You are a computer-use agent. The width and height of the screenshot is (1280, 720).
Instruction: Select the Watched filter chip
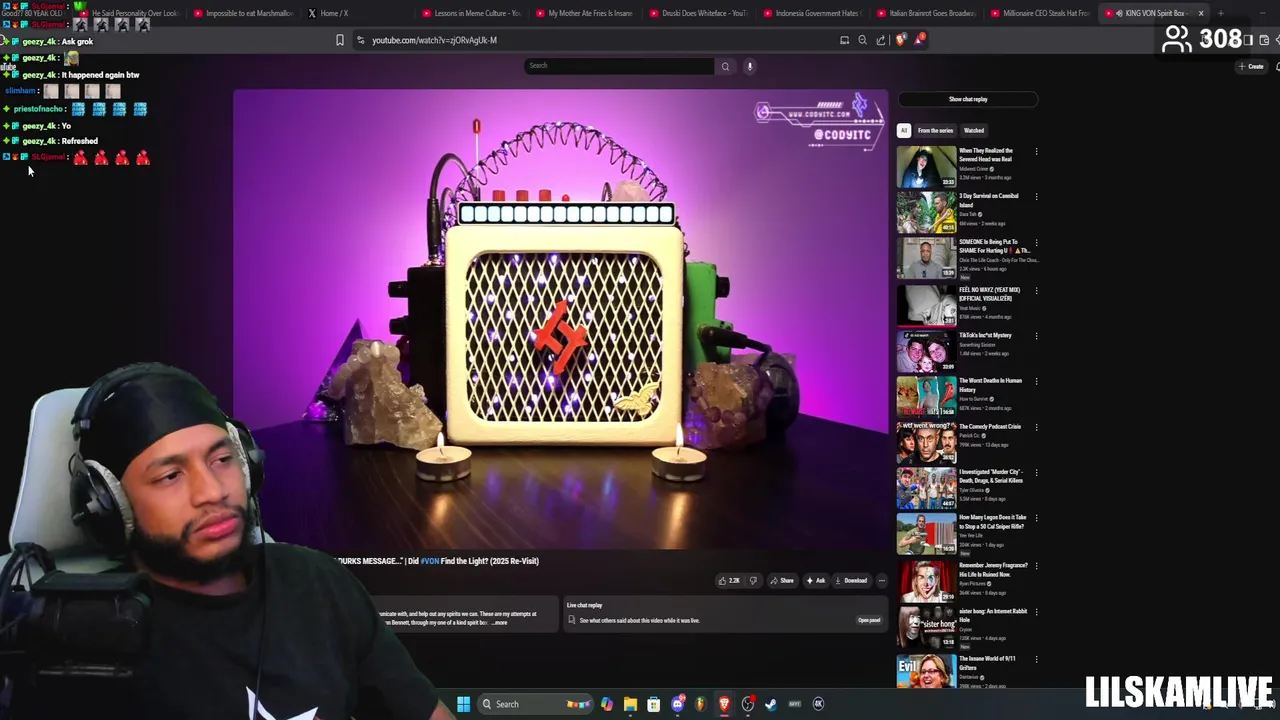click(974, 130)
